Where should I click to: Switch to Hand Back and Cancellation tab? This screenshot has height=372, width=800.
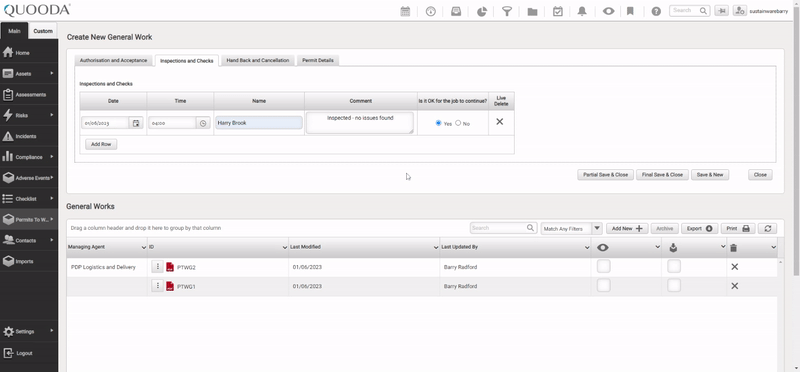pyautogui.click(x=258, y=60)
